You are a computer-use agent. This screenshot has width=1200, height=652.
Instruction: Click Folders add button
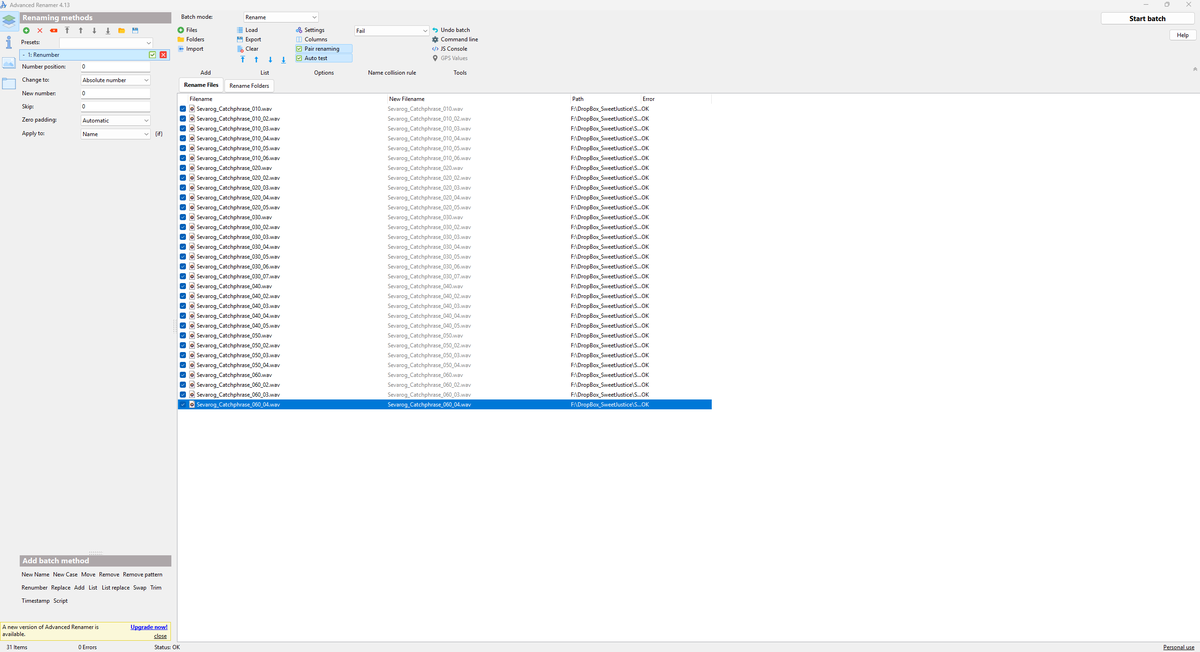coord(191,39)
